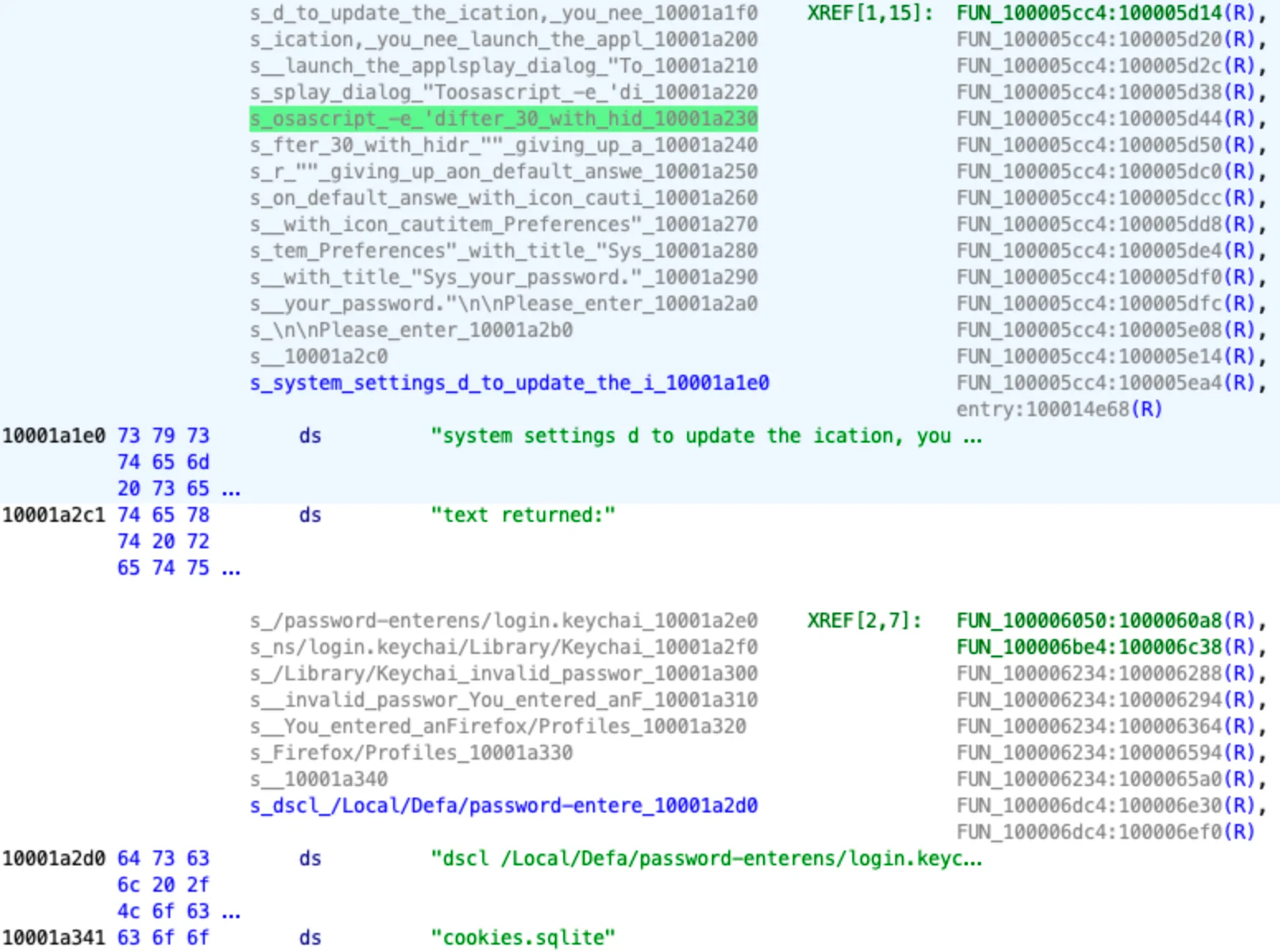
Task: Follow XREF FUN_100005cc4:100005d2c(R)
Action: pos(1106,66)
